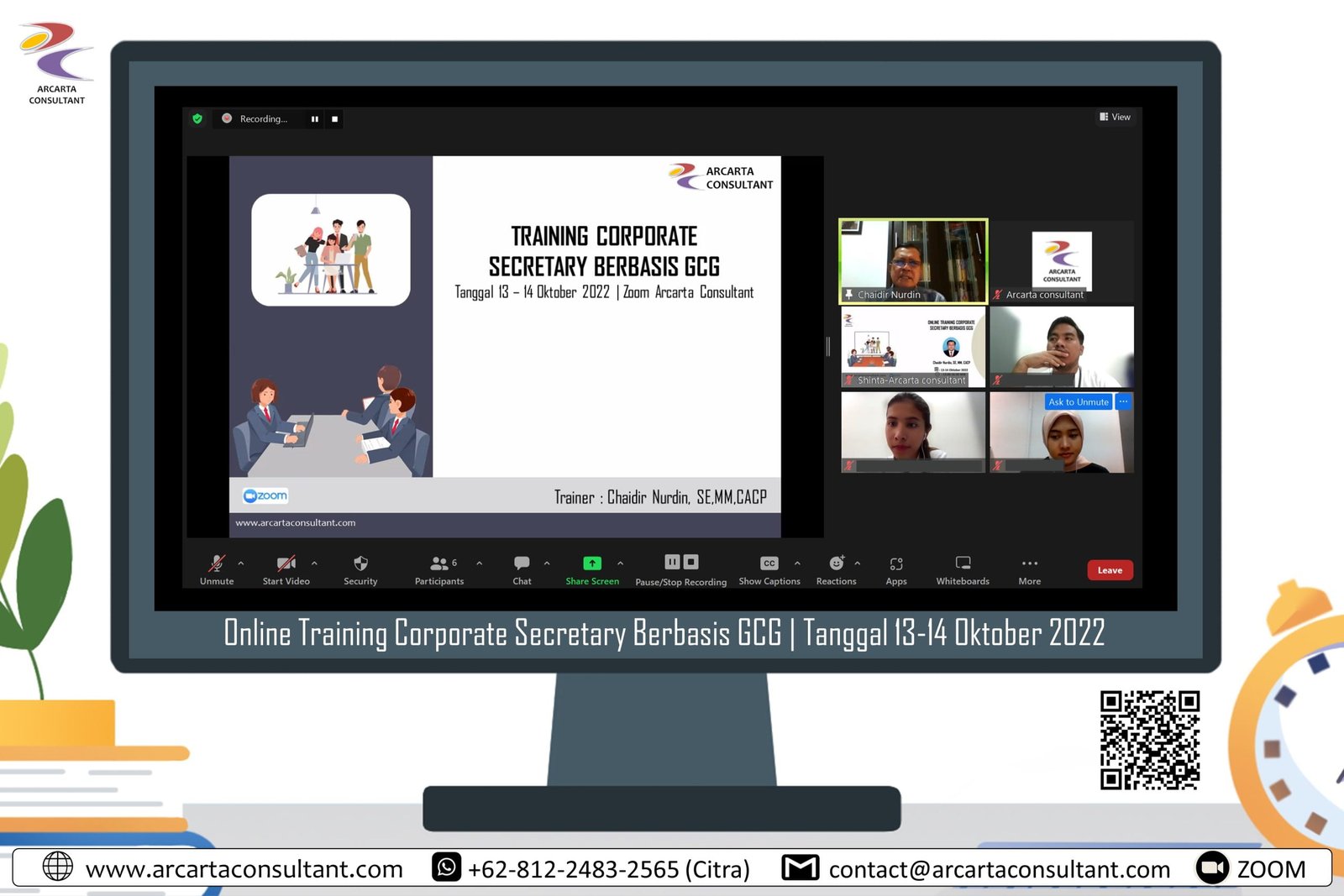Expand arrow next to Share Screen
The width and height of the screenshot is (1344, 896).
[x=620, y=563]
